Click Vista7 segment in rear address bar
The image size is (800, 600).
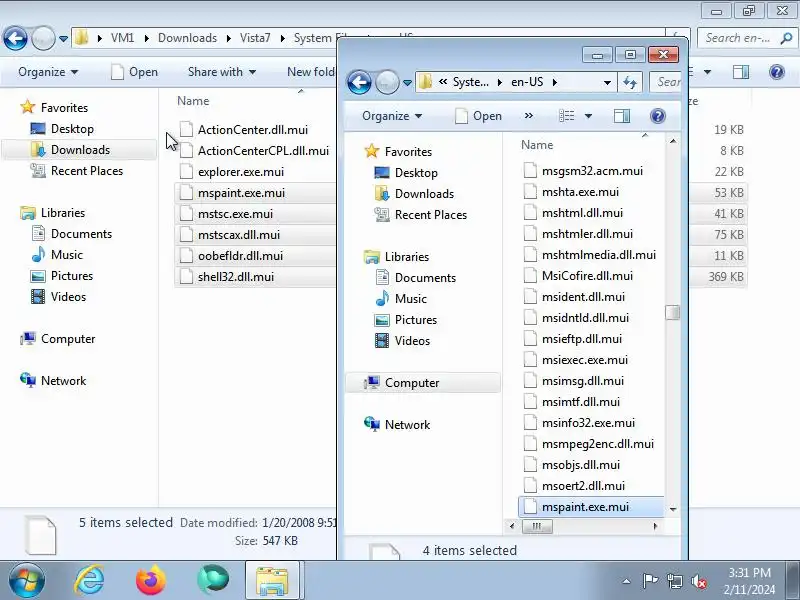(255, 38)
